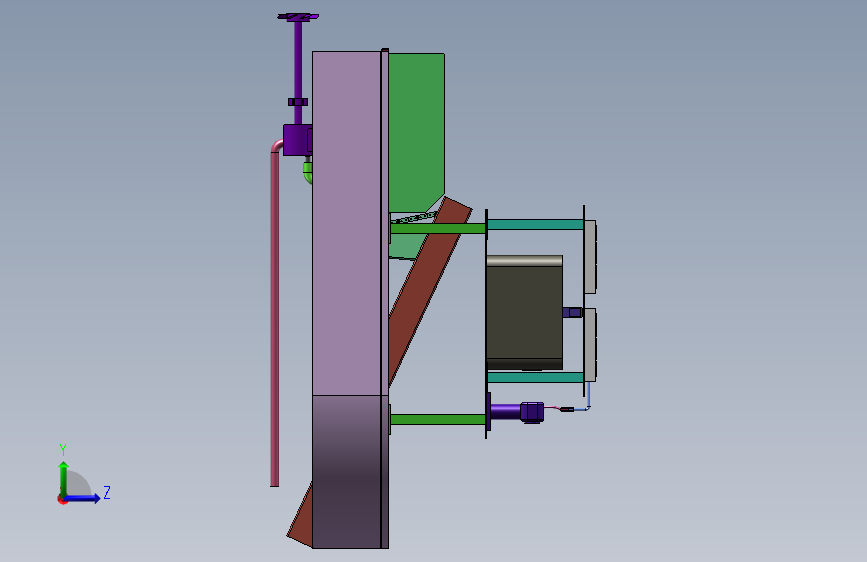Image resolution: width=867 pixels, height=562 pixels.
Task: Select the large lavender vertical panel
Action: (347, 223)
